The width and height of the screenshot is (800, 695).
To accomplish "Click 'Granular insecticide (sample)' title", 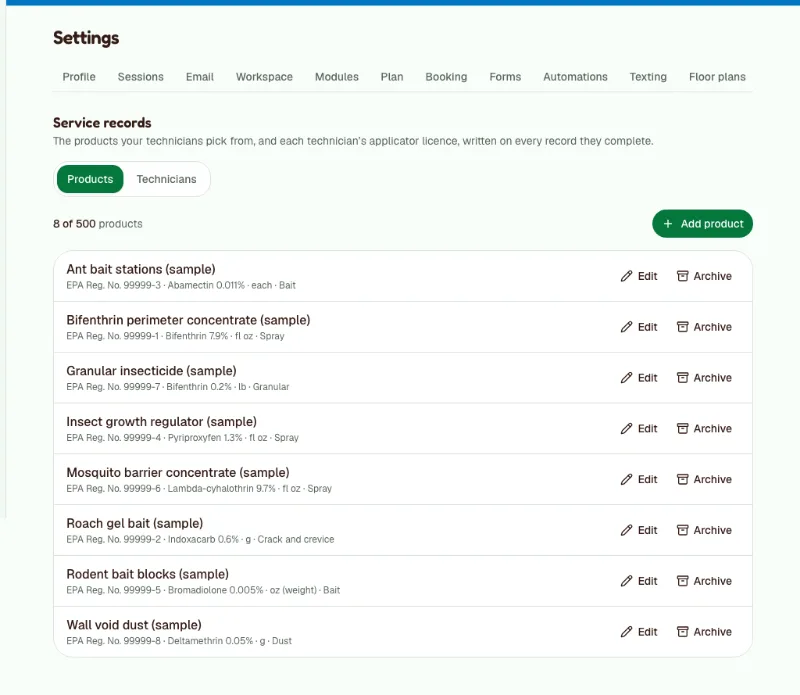I will tap(152, 371).
